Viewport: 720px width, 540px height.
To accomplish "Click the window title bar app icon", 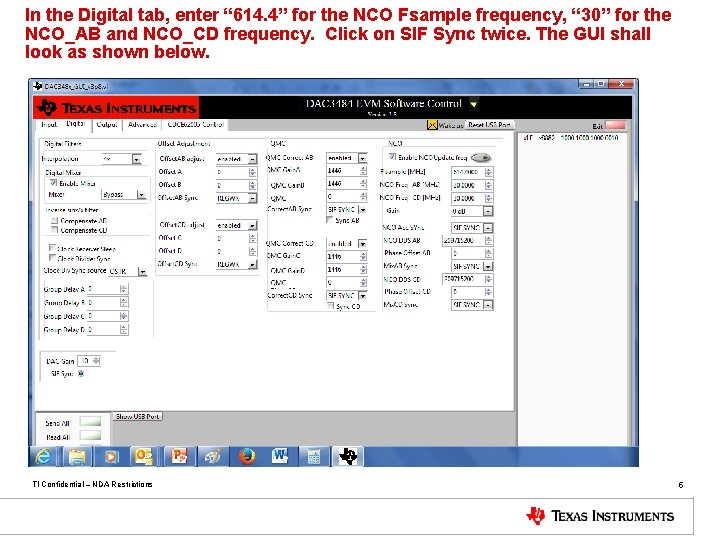I will 38,86.
